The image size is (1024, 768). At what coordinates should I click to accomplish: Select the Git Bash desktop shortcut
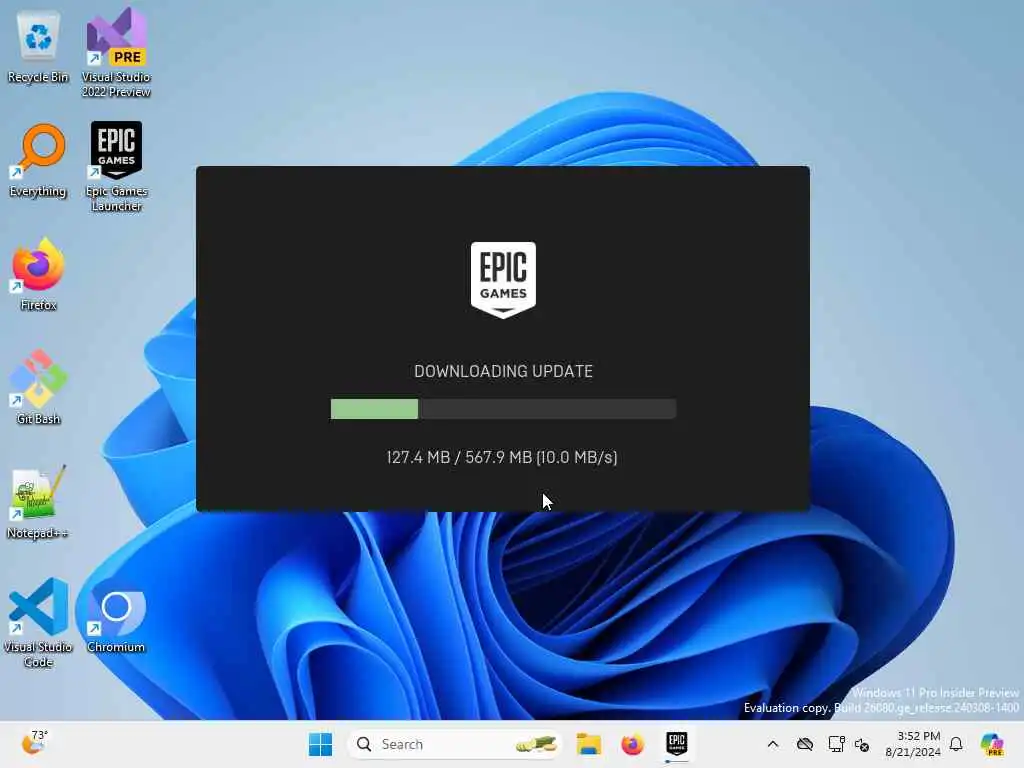click(38, 388)
